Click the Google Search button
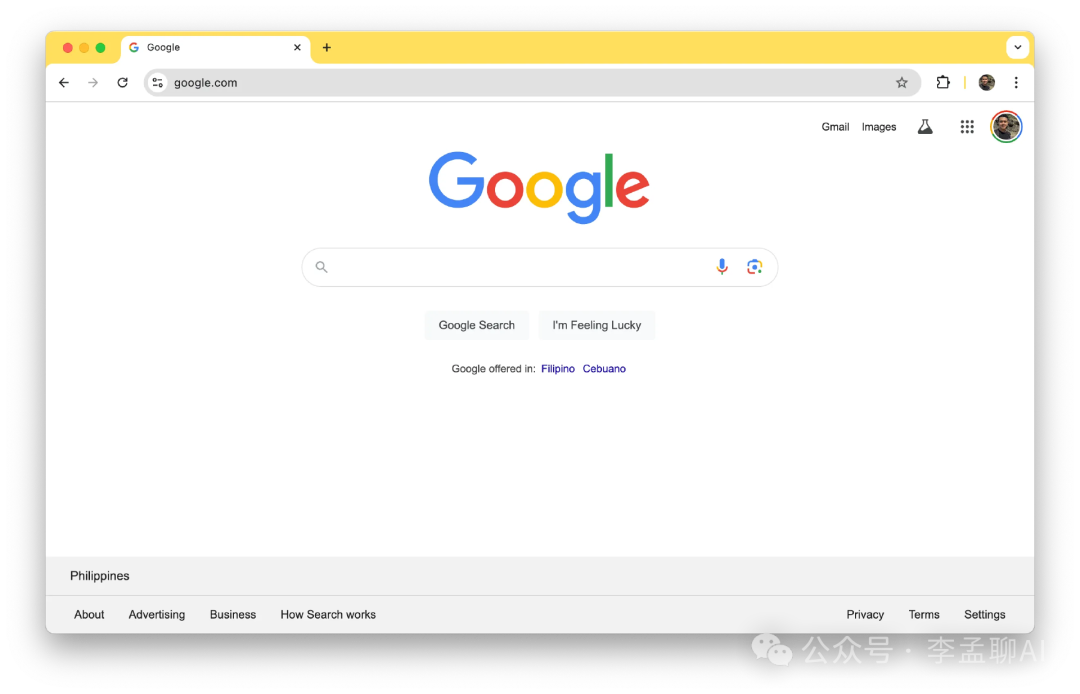This screenshot has height=694, width=1080. click(x=477, y=325)
